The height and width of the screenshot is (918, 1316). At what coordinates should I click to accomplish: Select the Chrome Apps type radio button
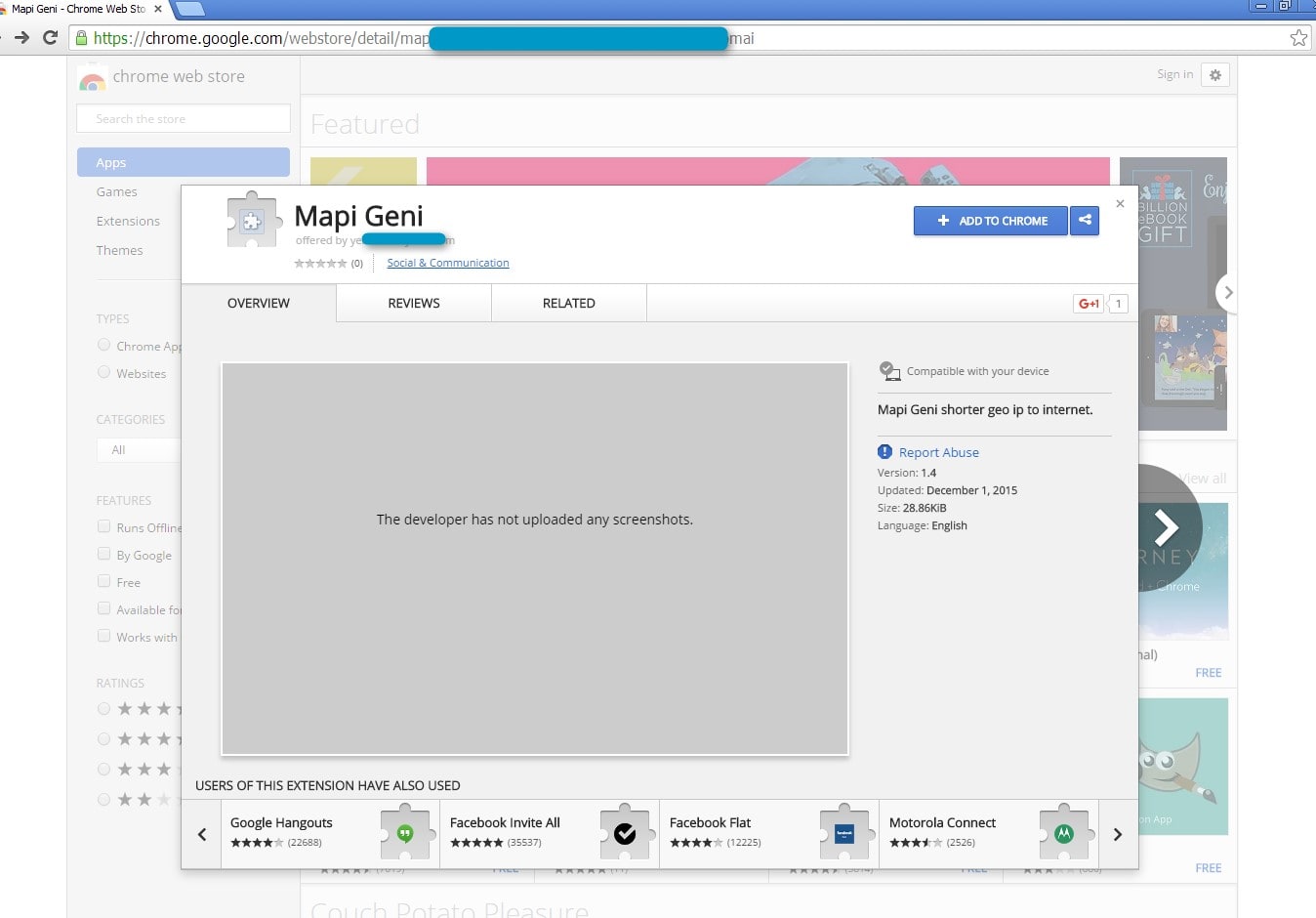(x=103, y=345)
